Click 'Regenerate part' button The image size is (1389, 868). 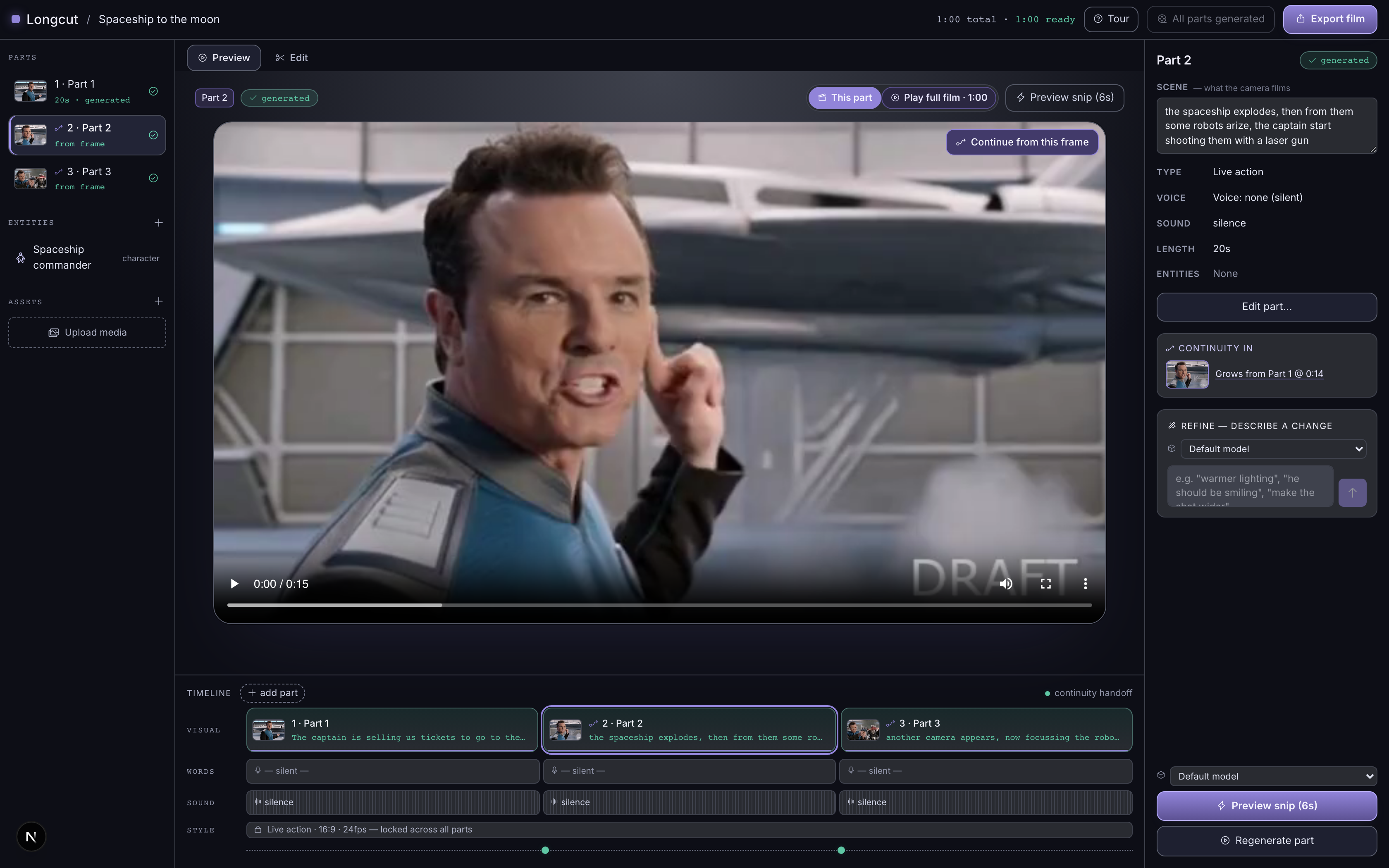1267,840
